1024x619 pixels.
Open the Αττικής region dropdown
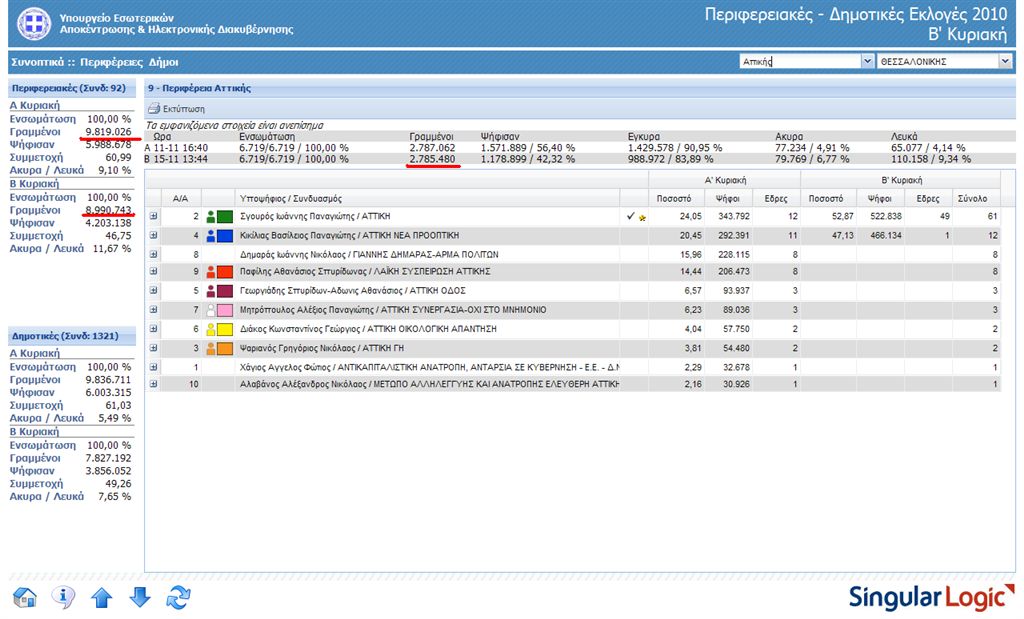coord(867,62)
